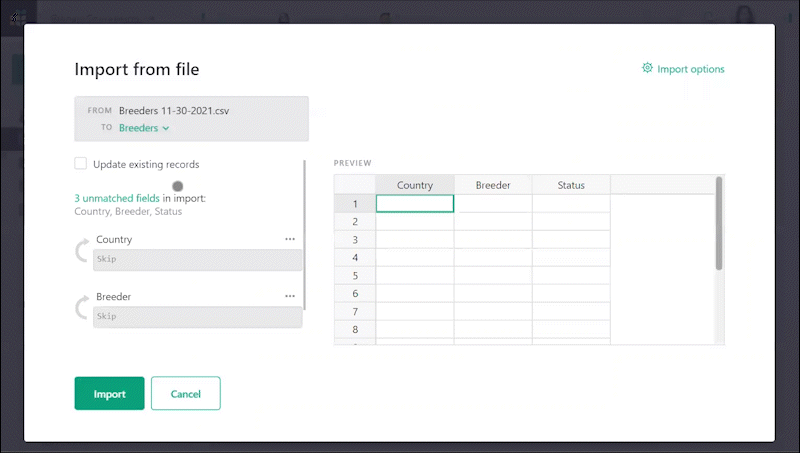Viewport: 800px width, 453px height.
Task: Click the Import options gear icon
Action: coord(647,69)
